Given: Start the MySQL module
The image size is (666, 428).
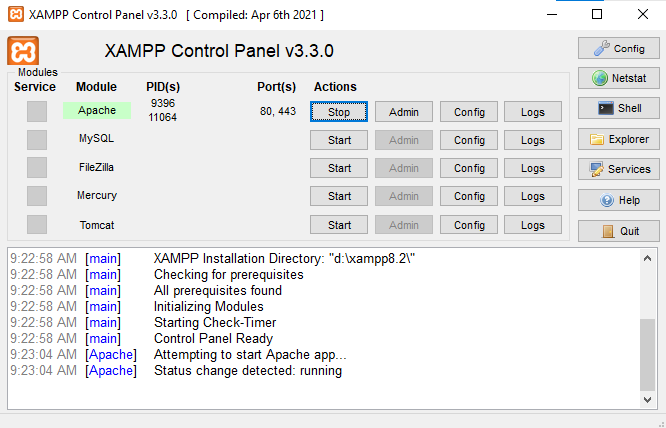Looking at the screenshot, I should point(339,140).
